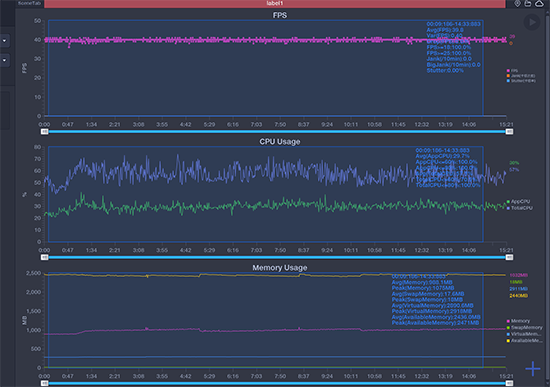Click the blue plus icon to add chart

click(x=533, y=369)
